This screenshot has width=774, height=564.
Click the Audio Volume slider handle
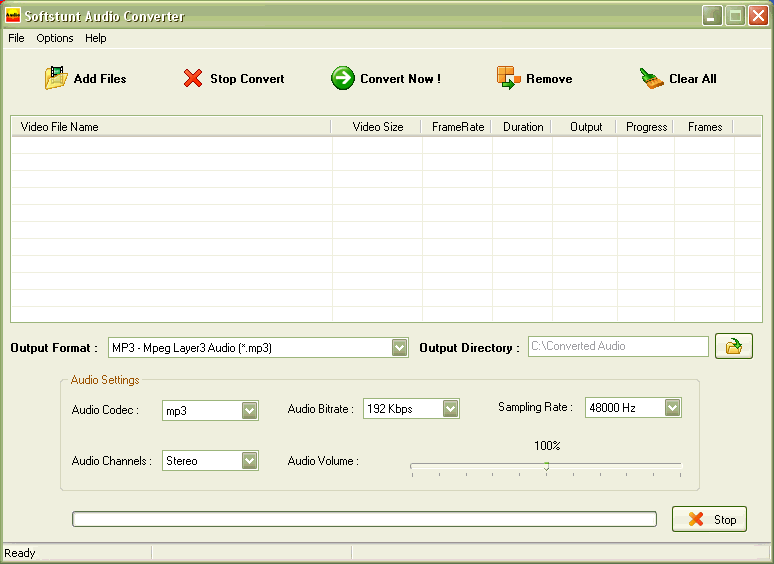(x=546, y=465)
